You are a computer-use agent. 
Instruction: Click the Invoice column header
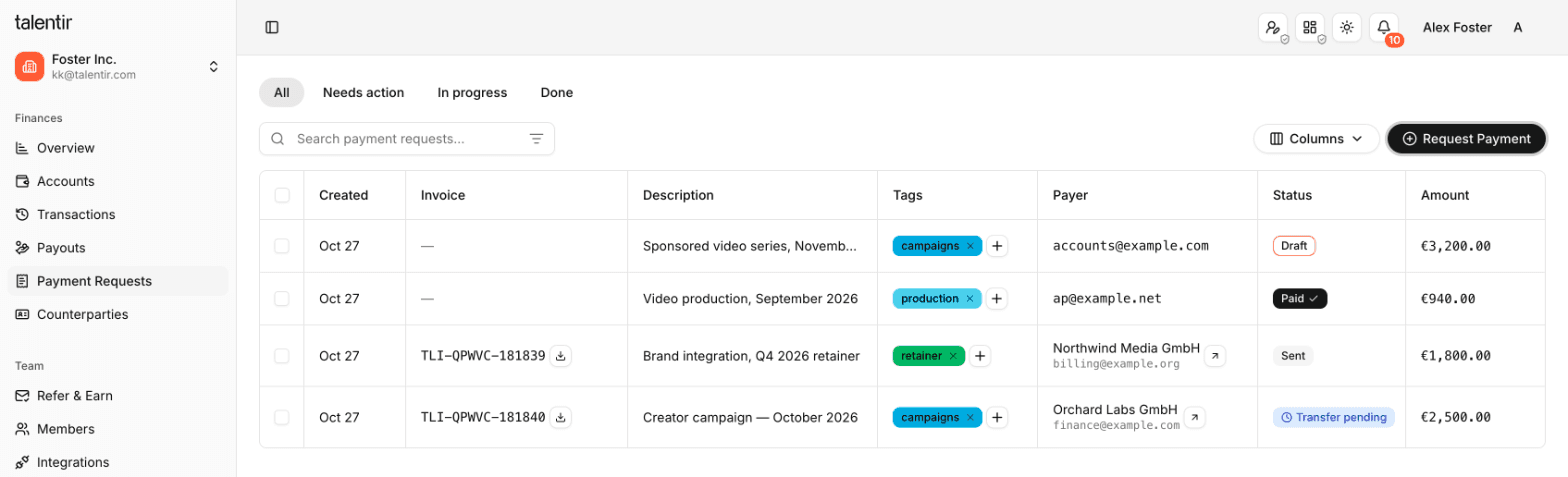[443, 195]
